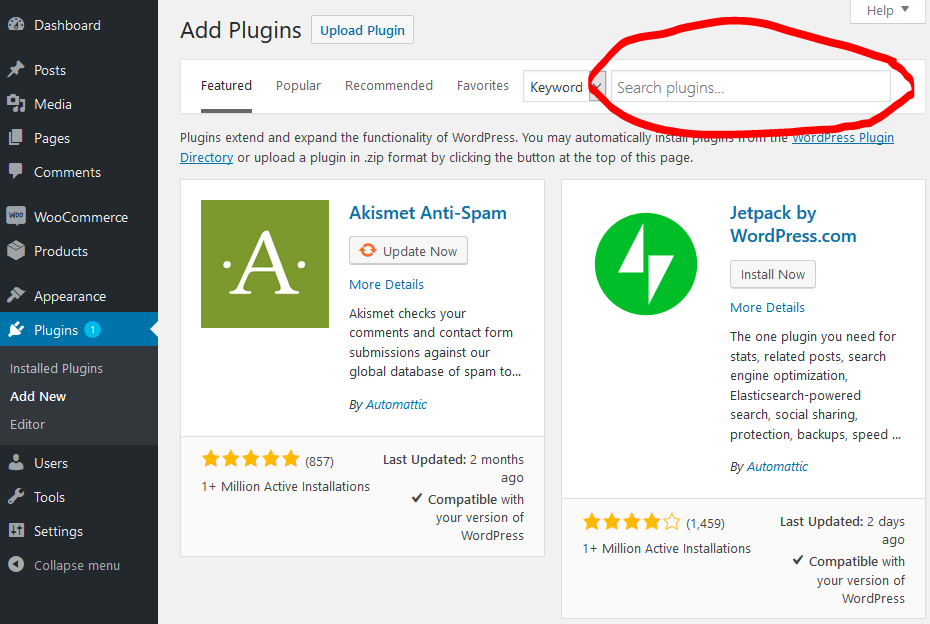Open the Dashboard menu item
The image size is (930, 624).
pos(79,25)
